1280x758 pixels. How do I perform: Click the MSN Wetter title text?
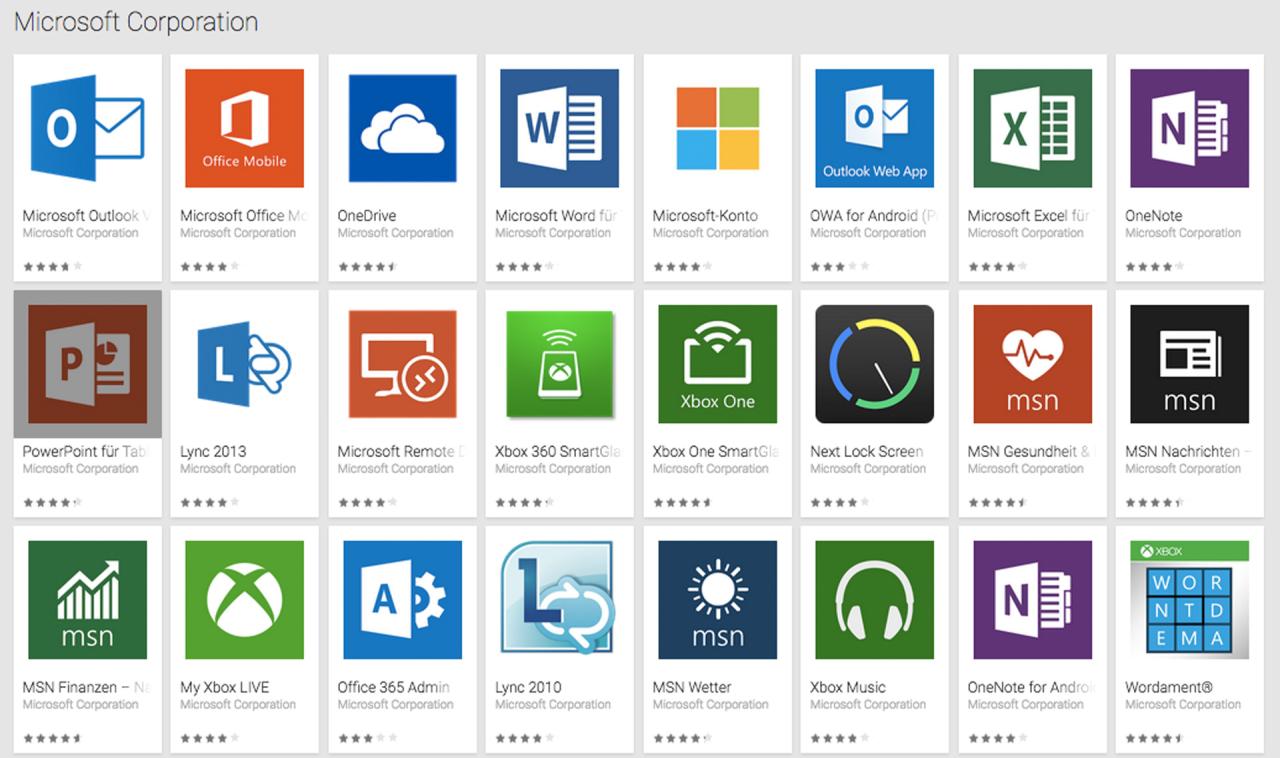tap(692, 687)
